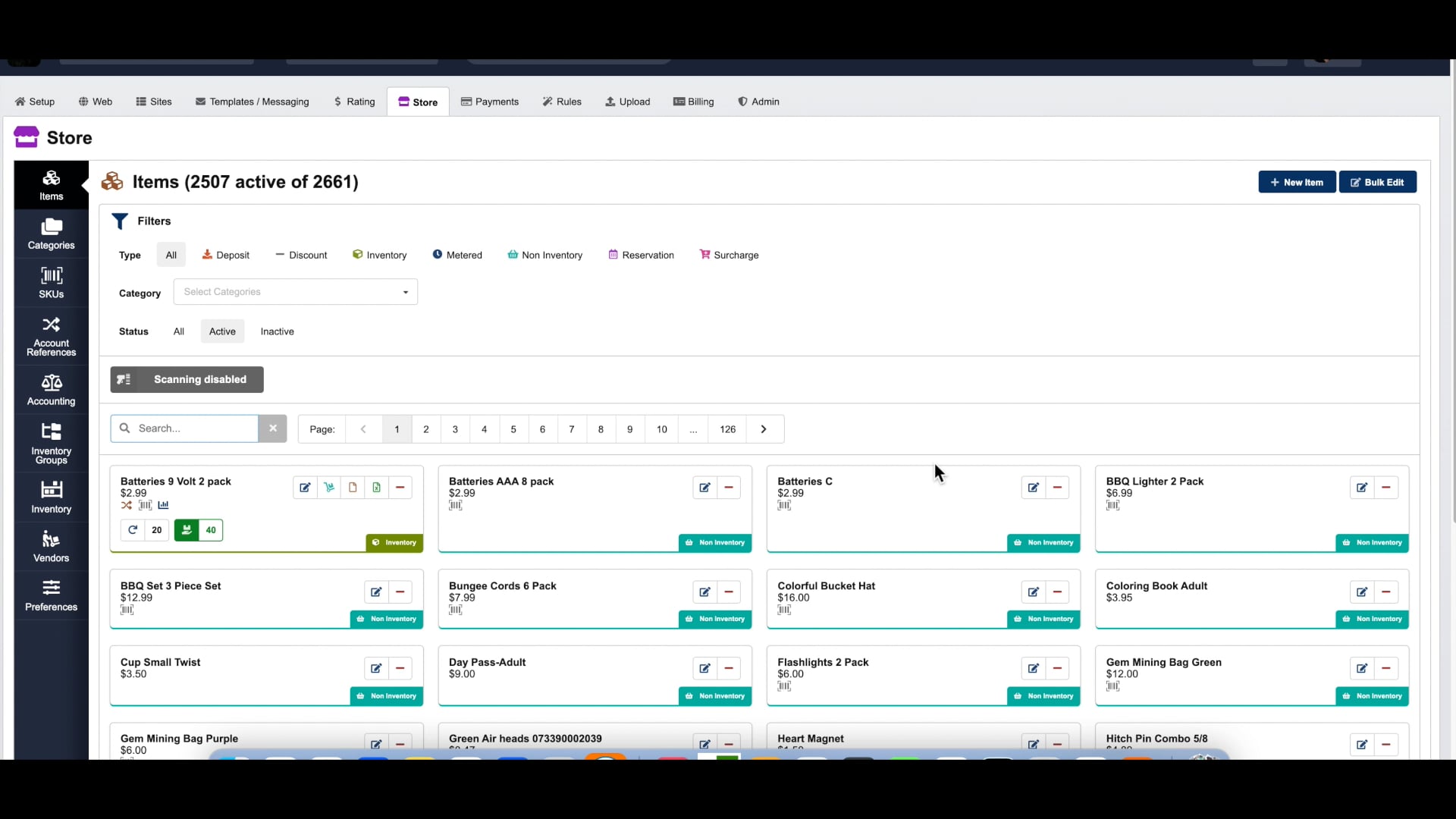This screenshot has height=819, width=1456.
Task: Go to page 5
Action: coord(513,429)
